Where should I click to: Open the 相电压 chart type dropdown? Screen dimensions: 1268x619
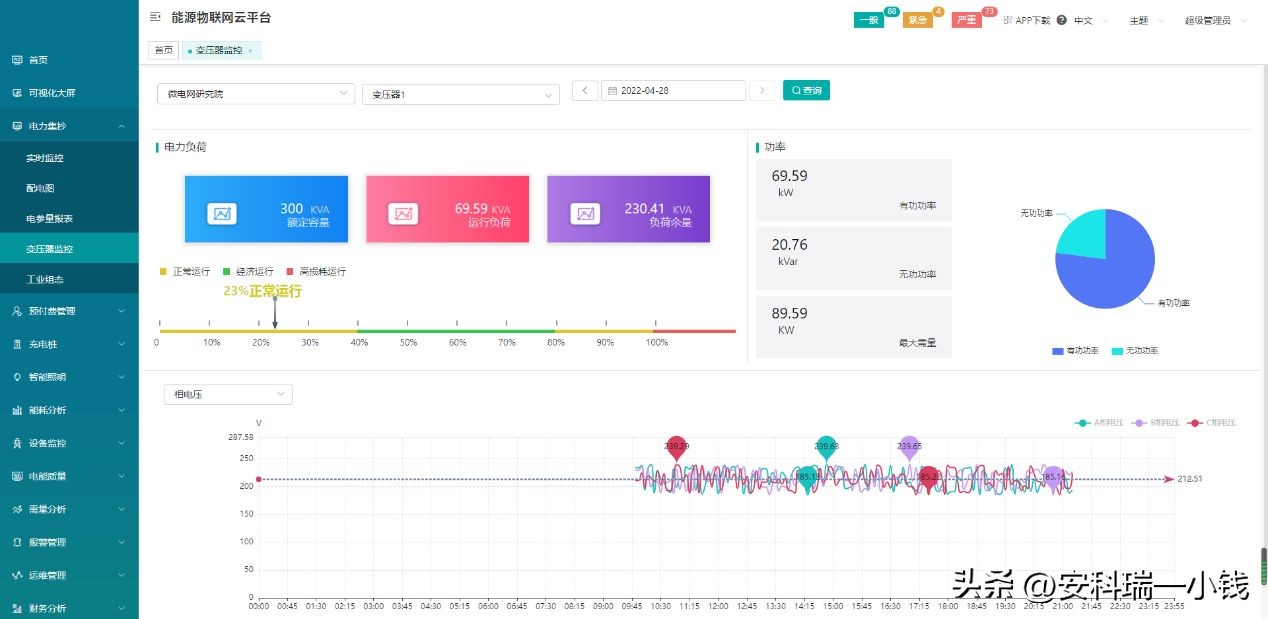227,394
